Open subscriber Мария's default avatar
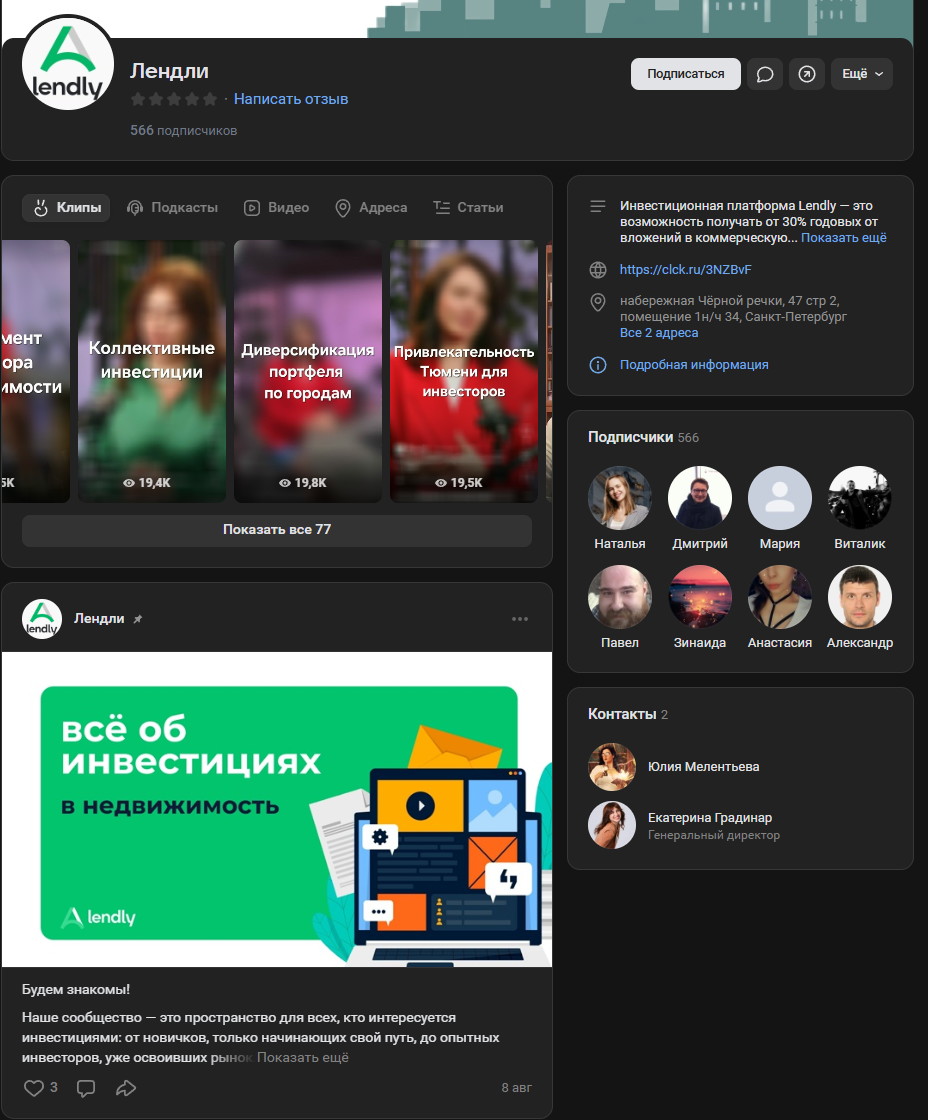 click(779, 498)
